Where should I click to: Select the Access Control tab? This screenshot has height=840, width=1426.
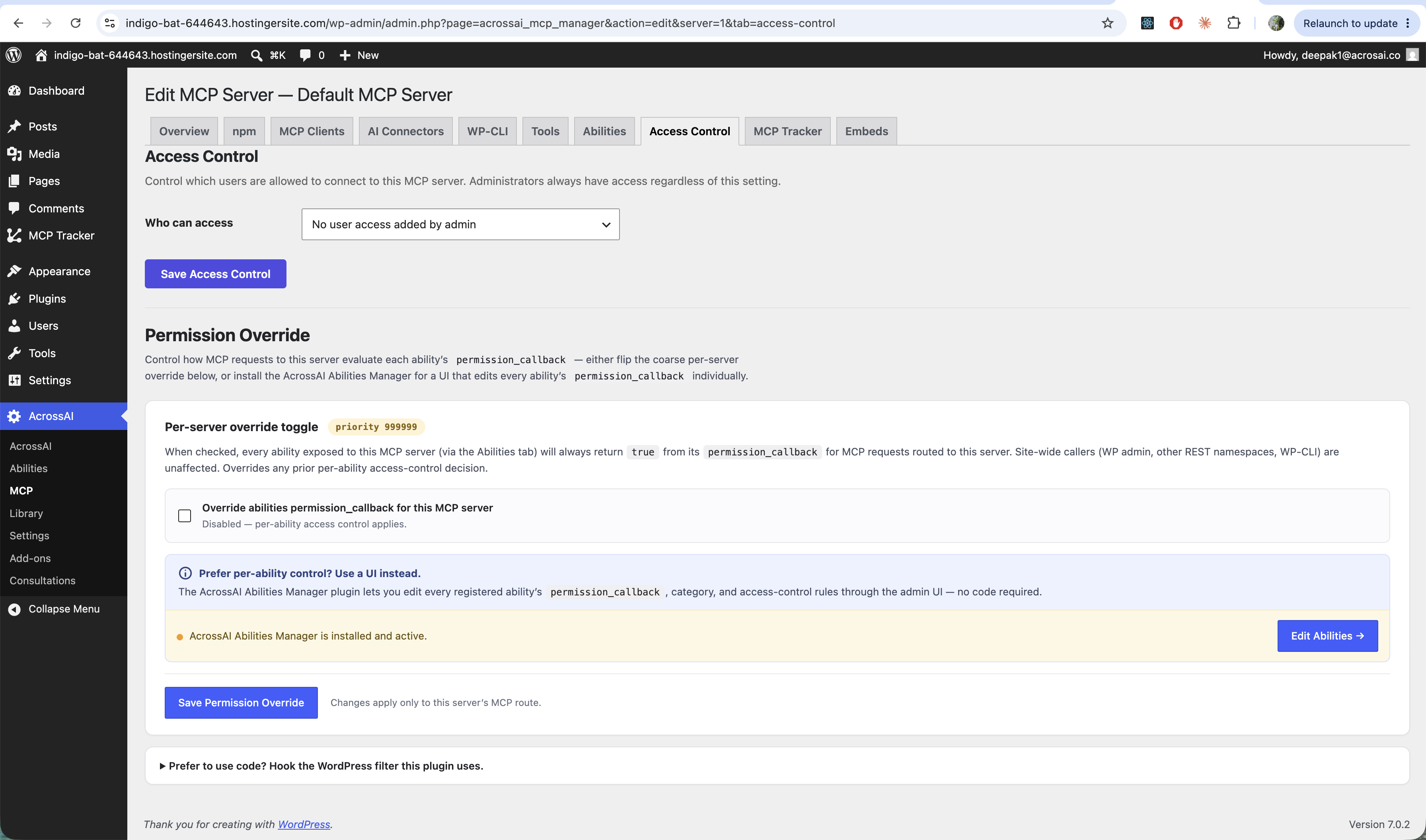[690, 131]
